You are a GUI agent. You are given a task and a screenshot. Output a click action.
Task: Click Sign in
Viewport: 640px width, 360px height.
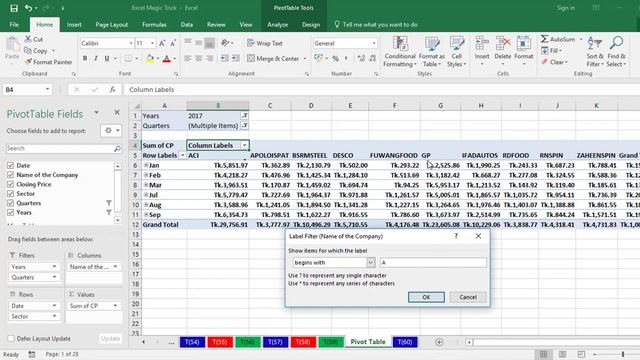(566, 8)
